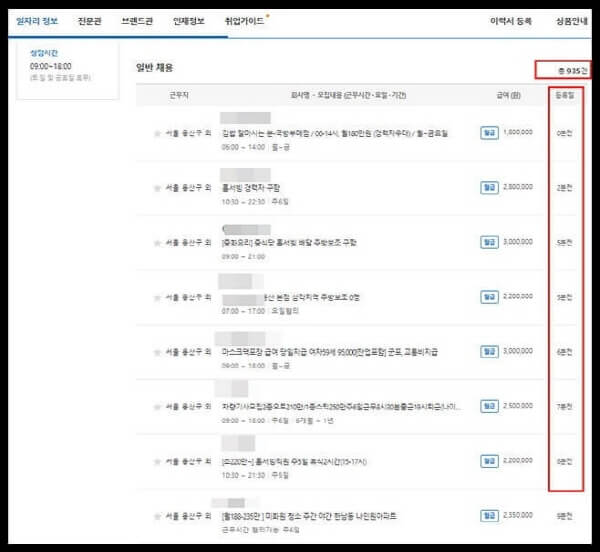Screen dimensions: 600x552
Task: Click the 10:30 ~ 22:30 working hours text
Action: click(243, 202)
